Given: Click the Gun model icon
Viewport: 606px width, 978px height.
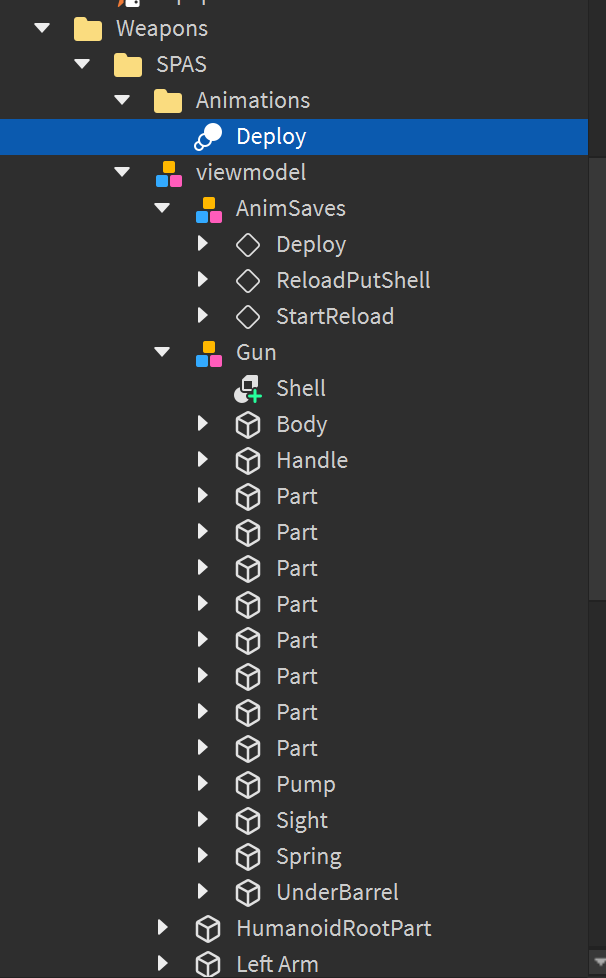Looking at the screenshot, I should pos(207,352).
